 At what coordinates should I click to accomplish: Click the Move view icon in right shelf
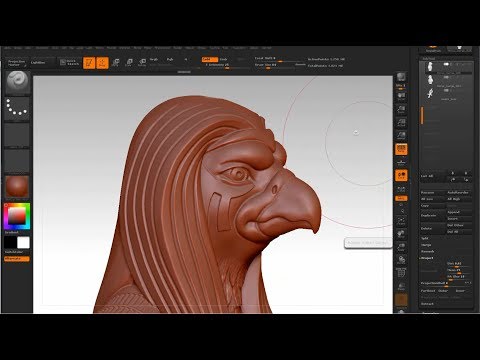click(x=401, y=234)
